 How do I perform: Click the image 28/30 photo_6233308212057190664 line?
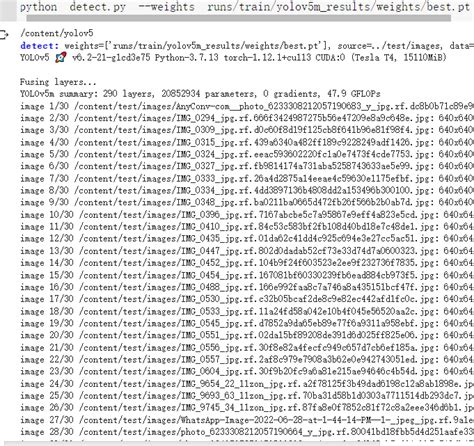247,432
